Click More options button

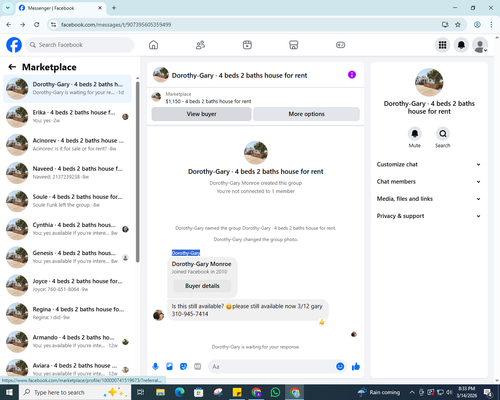point(306,114)
